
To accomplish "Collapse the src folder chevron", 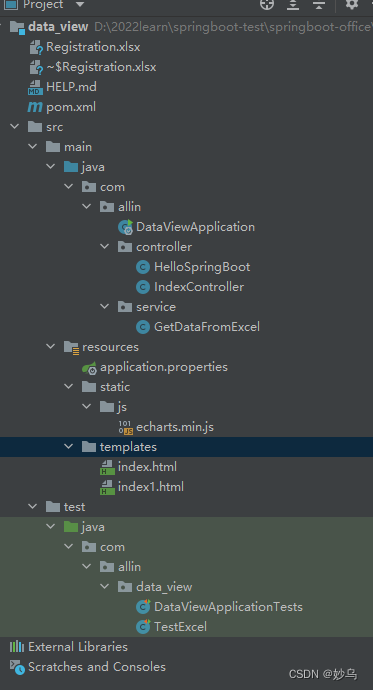I will click(15, 127).
